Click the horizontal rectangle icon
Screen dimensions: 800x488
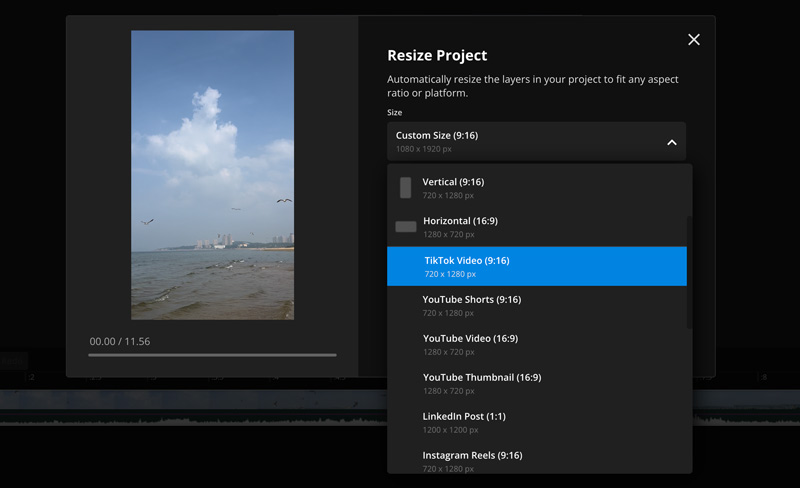[x=406, y=227]
